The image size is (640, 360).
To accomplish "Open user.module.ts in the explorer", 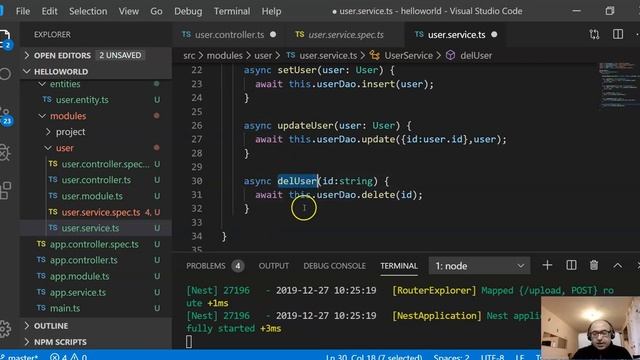I will pyautogui.click(x=92, y=196).
